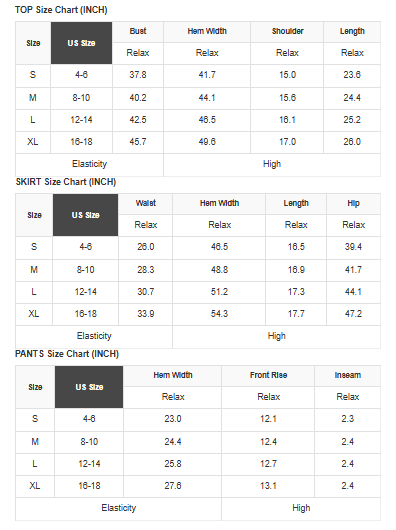Select the Shoulder column header
Screen dimensions: 396x530
click(288, 31)
